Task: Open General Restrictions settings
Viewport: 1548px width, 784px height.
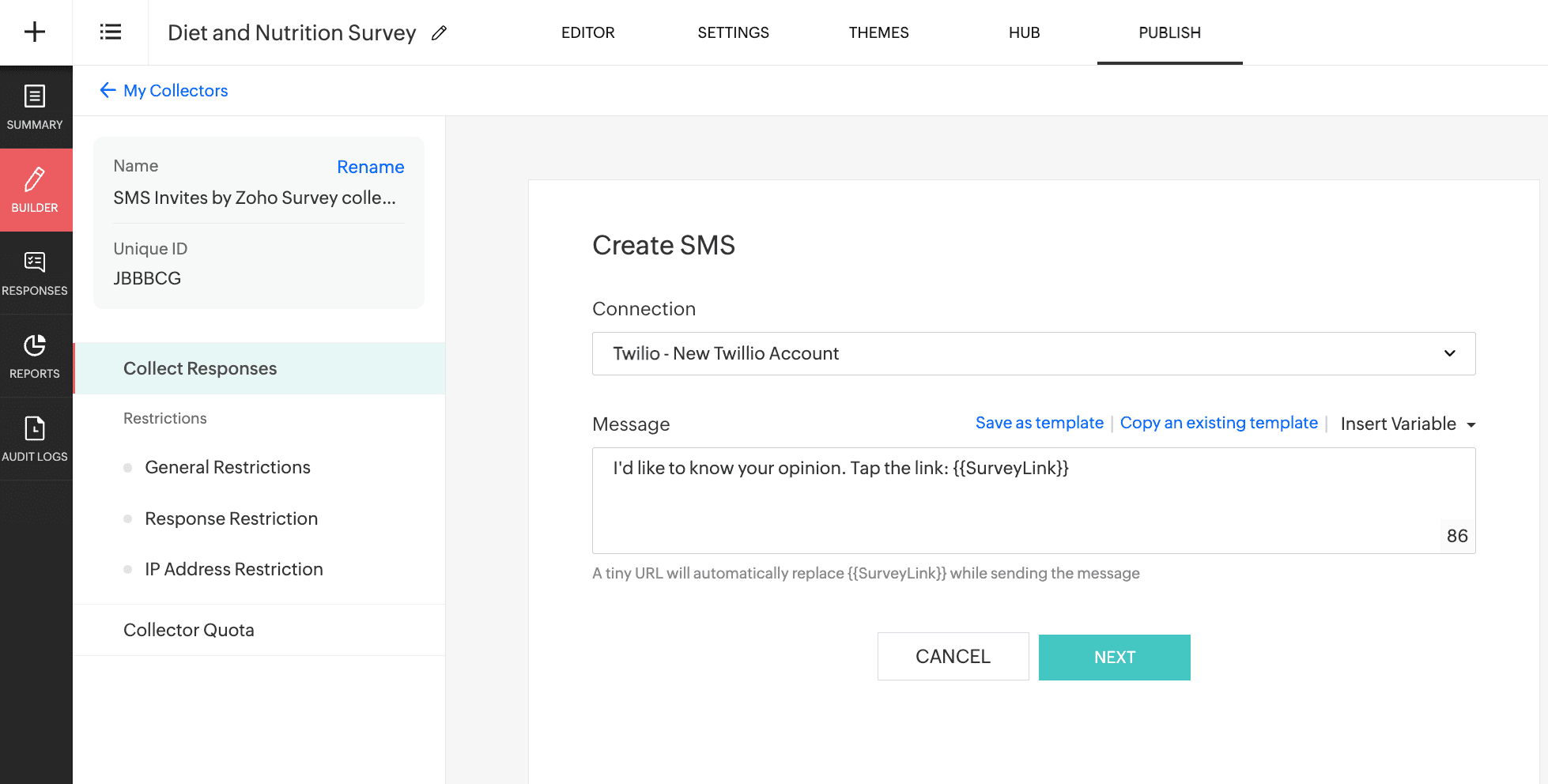Action: point(228,467)
